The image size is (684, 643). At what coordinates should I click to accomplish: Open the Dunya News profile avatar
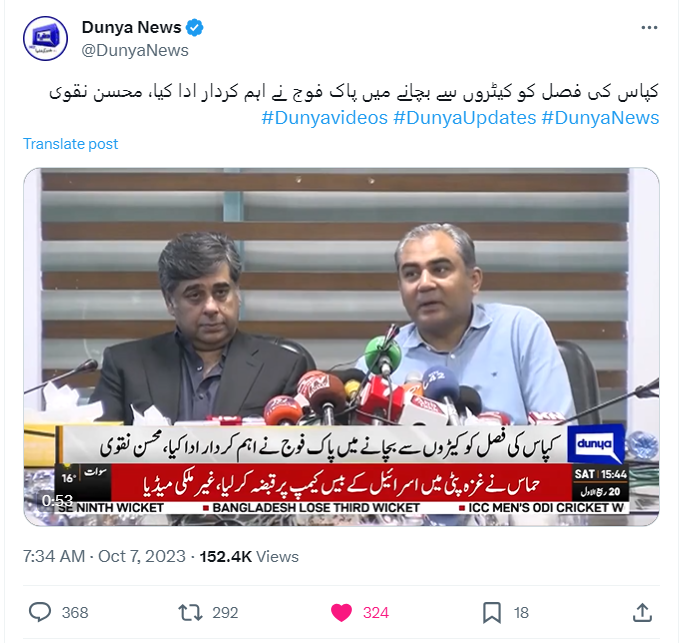[45, 38]
